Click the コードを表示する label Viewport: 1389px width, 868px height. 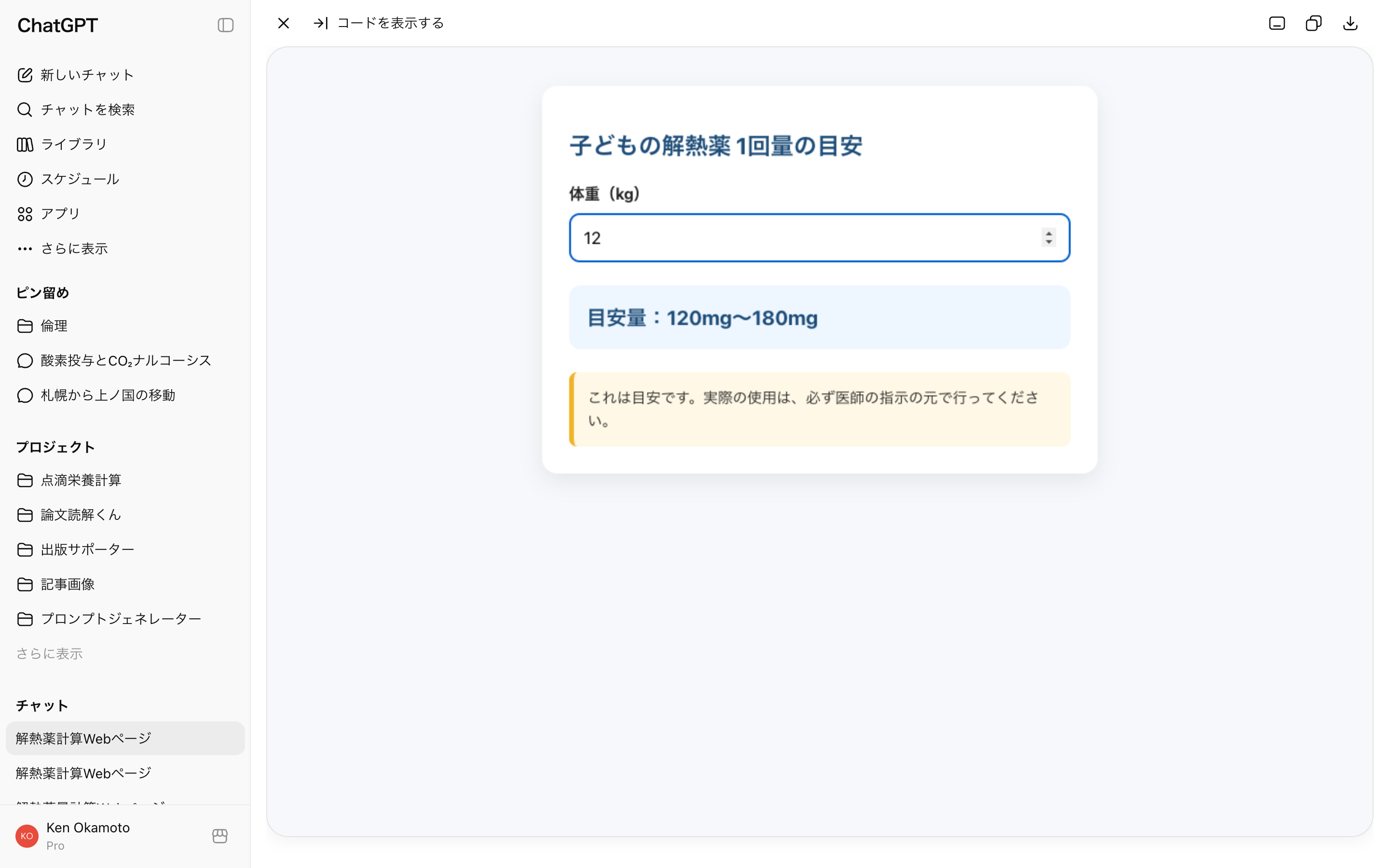tap(390, 23)
